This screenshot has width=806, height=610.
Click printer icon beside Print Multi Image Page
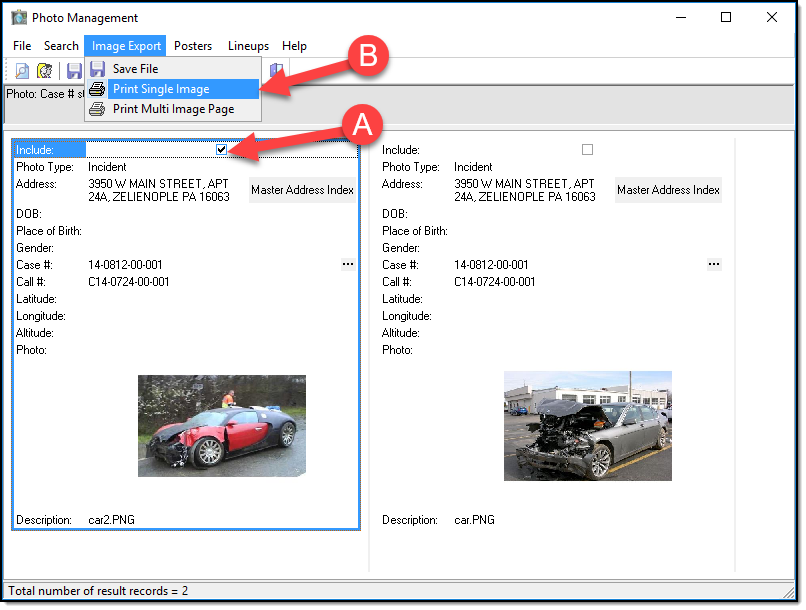pyautogui.click(x=97, y=109)
